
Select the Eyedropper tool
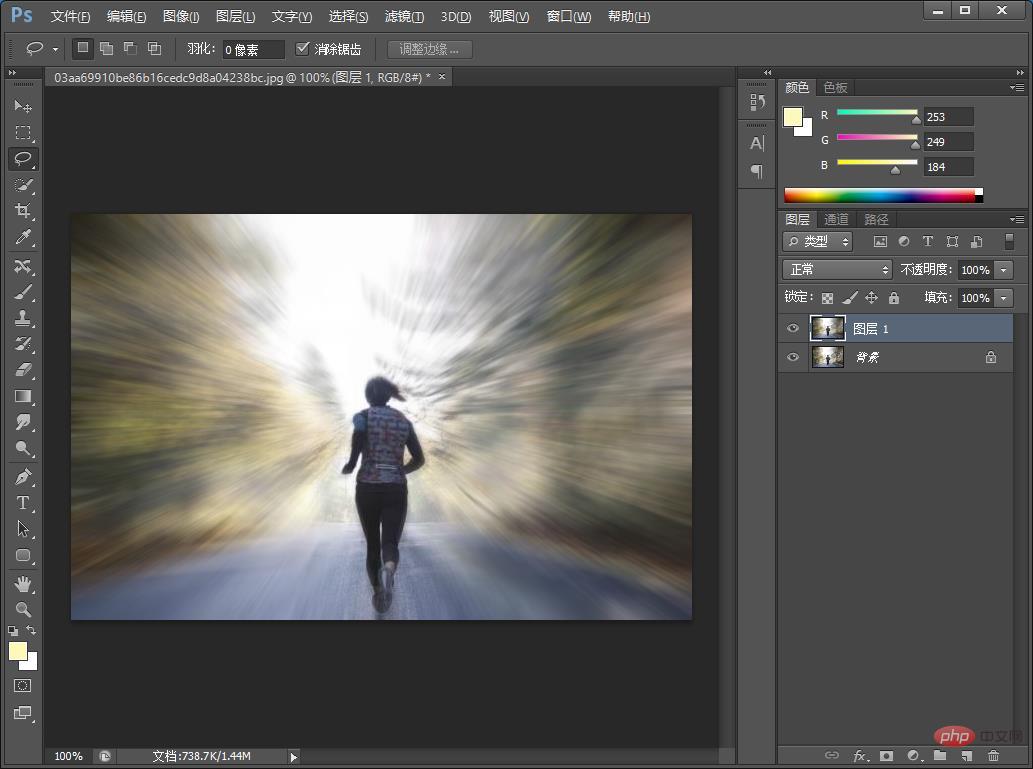23,237
